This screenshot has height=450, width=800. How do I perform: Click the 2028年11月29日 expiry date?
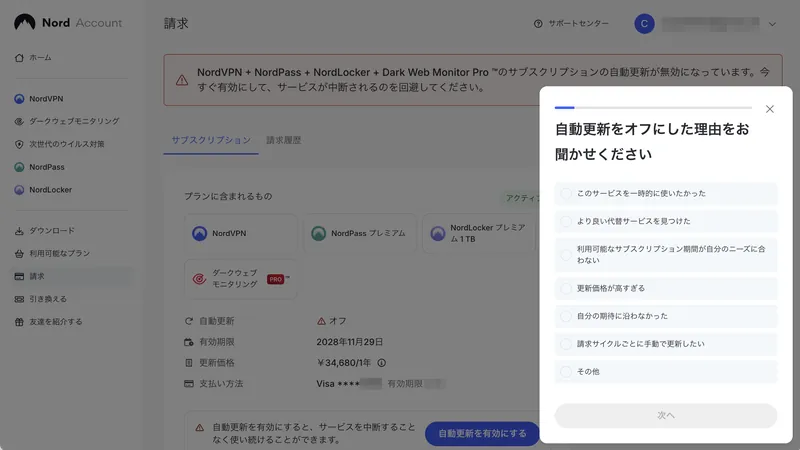coord(349,342)
